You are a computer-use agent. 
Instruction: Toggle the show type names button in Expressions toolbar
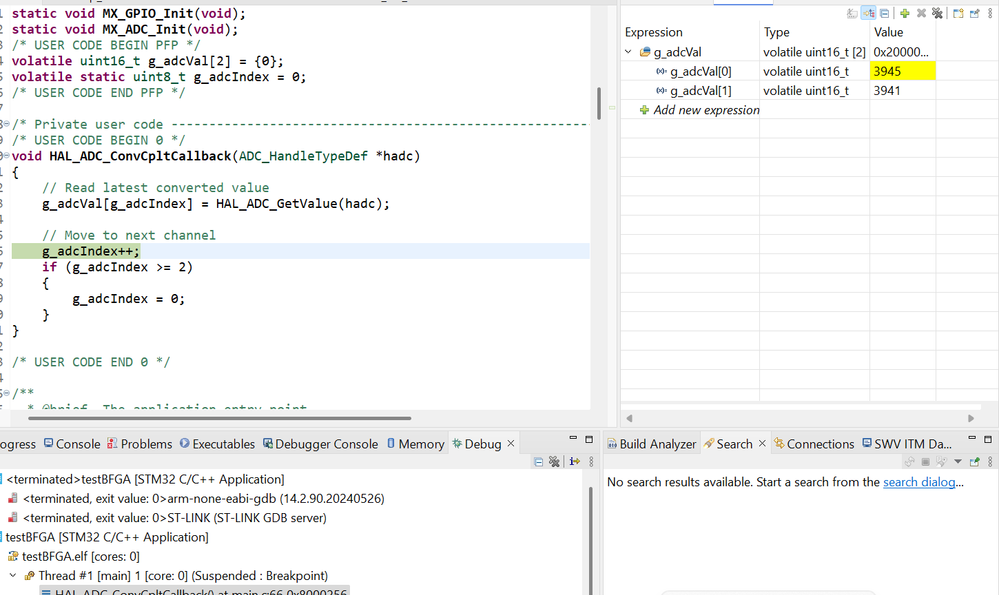[x=852, y=13]
